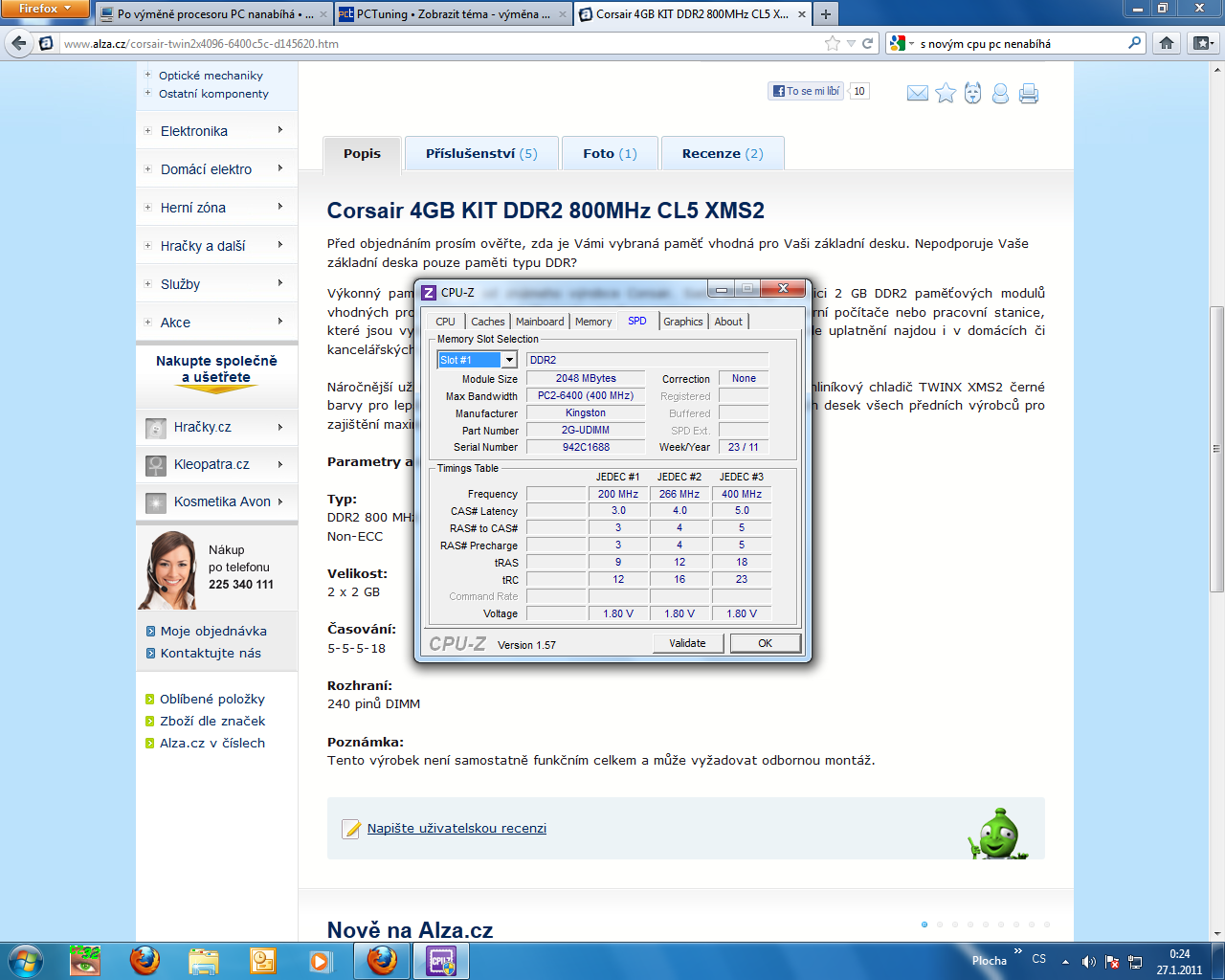The image size is (1225, 980).
Task: Switch to CPU-Z taskbar button
Action: pyautogui.click(x=441, y=960)
